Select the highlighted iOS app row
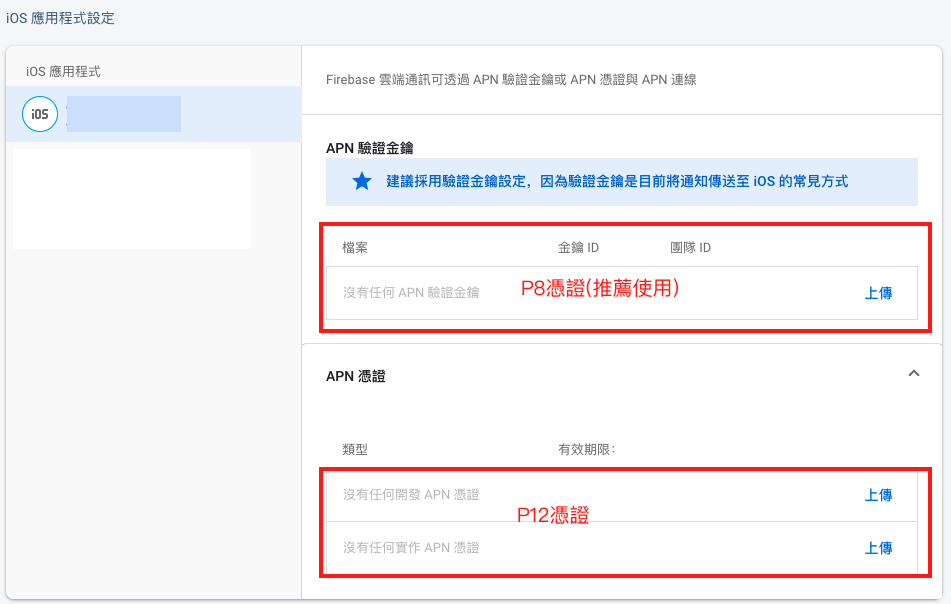 [154, 114]
